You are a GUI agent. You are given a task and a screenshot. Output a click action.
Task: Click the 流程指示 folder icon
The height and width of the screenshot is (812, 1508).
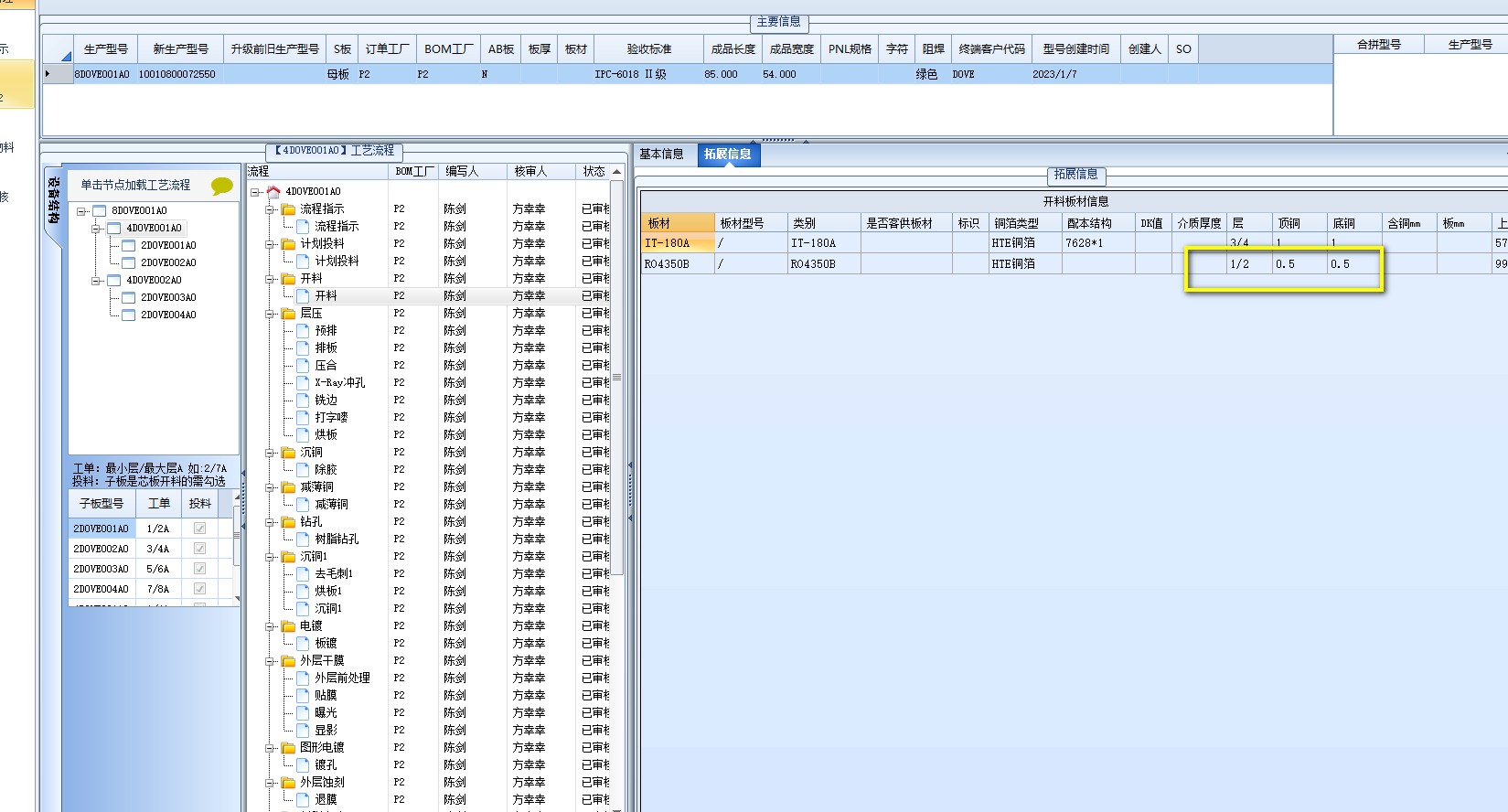[x=288, y=209]
